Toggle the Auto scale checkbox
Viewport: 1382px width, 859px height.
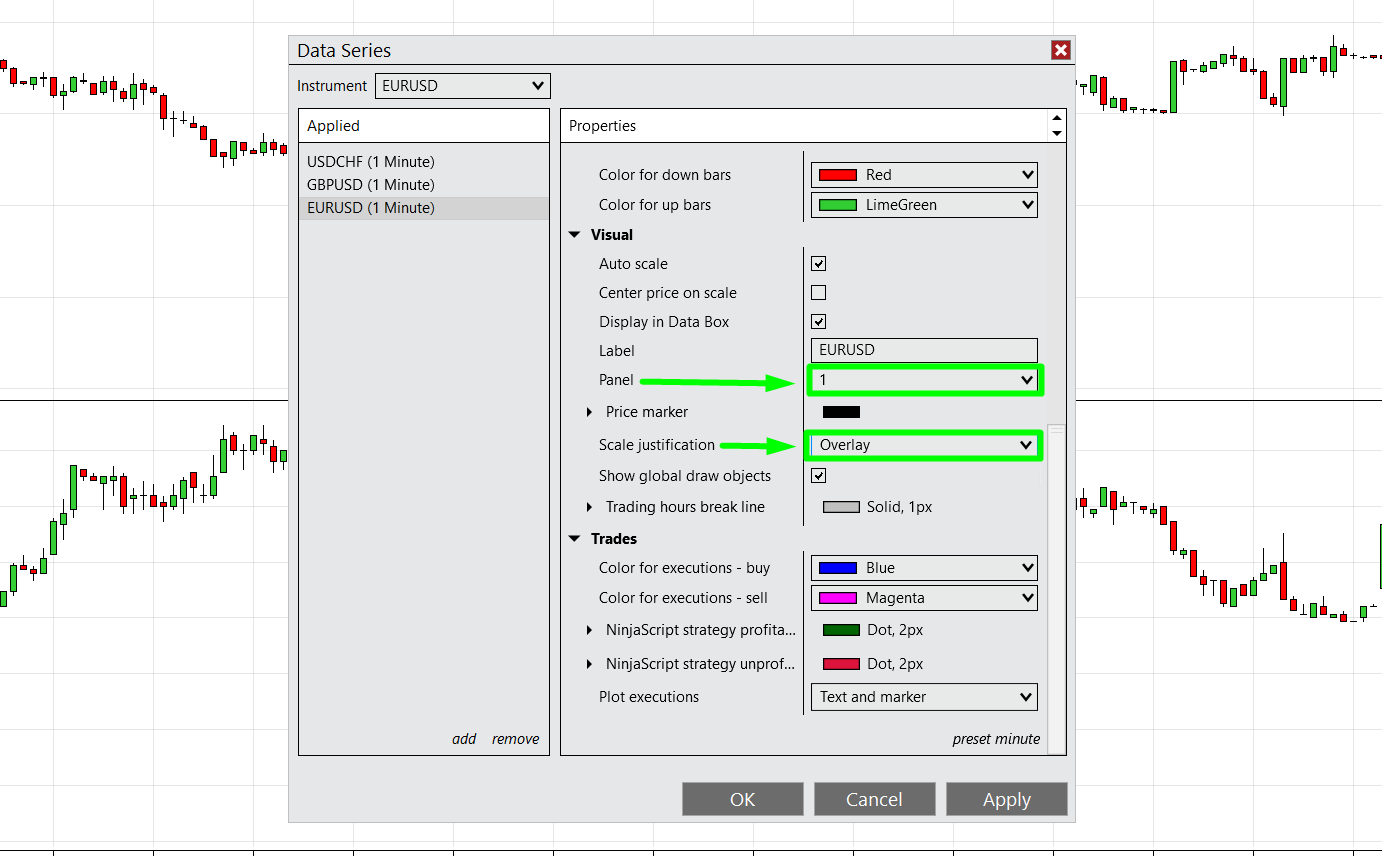818,264
